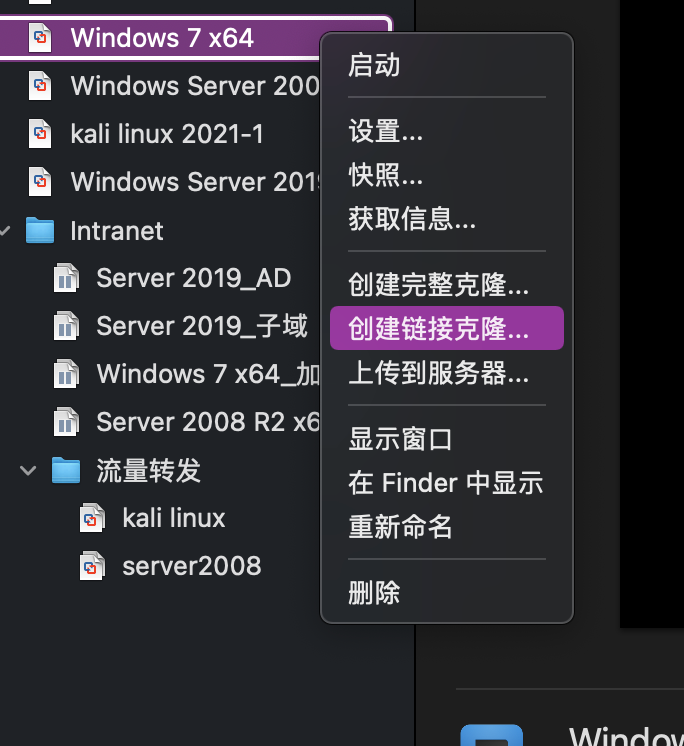684x746 pixels.
Task: Select the Windows Server 201 row
Action: pos(195,182)
